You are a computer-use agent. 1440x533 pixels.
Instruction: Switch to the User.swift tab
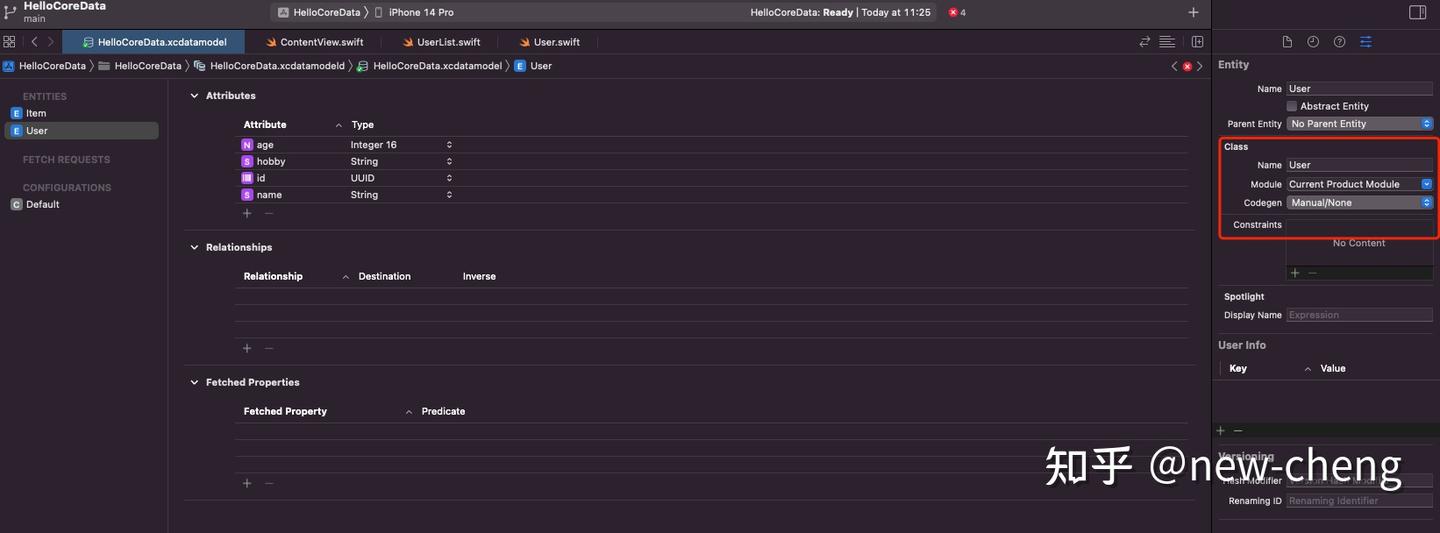(549, 42)
